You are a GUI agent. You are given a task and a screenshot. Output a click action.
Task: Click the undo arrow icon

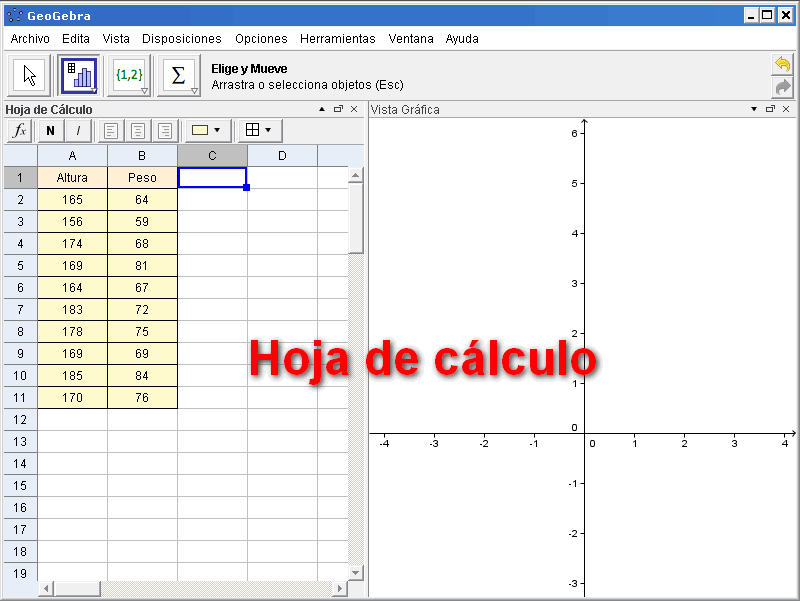coord(782,65)
